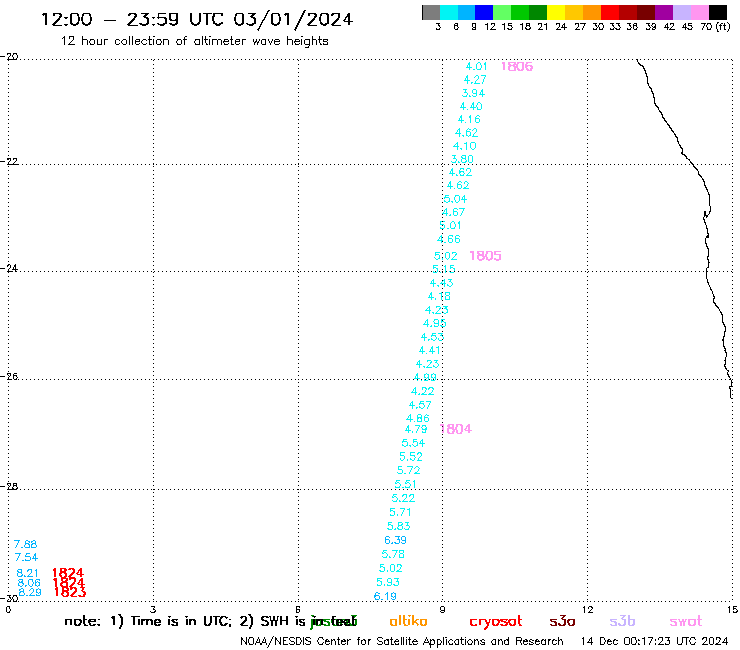Click the s3b satellite legend label

pos(622,621)
